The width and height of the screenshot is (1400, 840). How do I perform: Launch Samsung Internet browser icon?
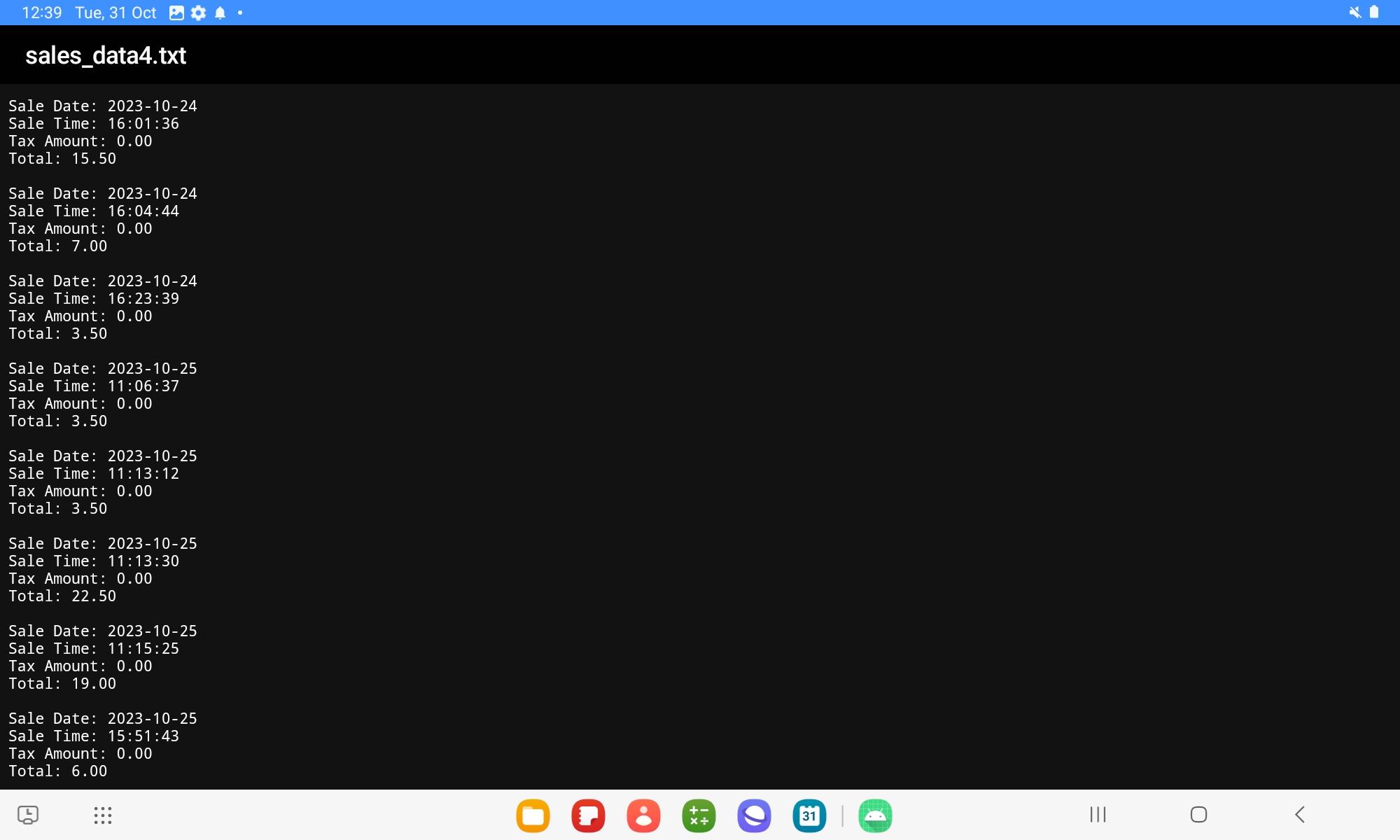[x=754, y=815]
